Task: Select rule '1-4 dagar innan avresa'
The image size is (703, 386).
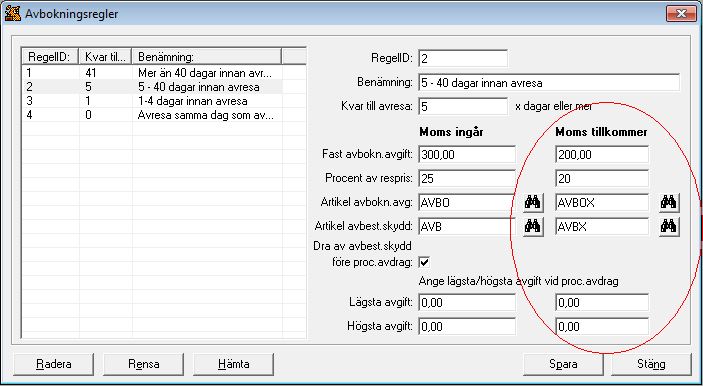Action: [x=152, y=101]
